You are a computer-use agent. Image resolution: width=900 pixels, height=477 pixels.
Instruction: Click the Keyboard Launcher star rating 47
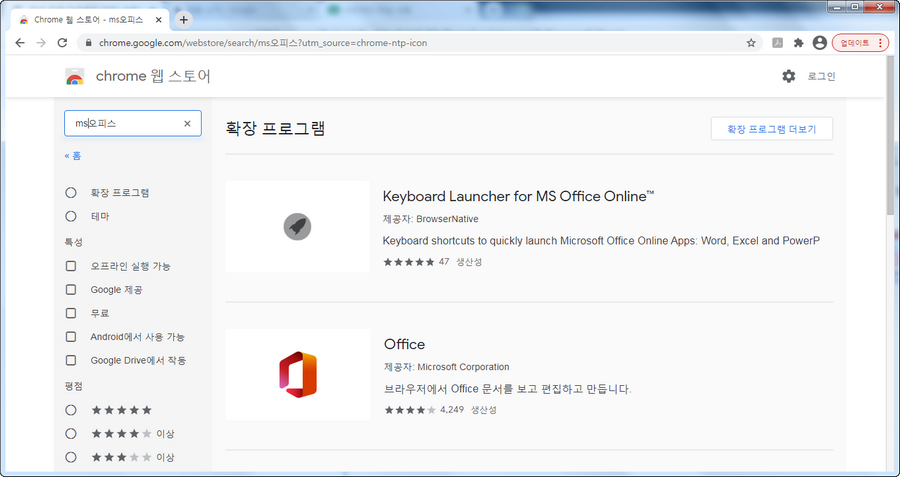tap(416, 262)
